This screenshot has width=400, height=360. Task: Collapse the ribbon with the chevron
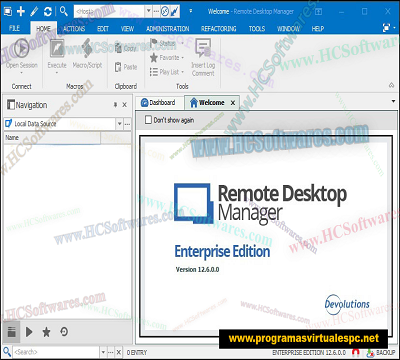[392, 86]
